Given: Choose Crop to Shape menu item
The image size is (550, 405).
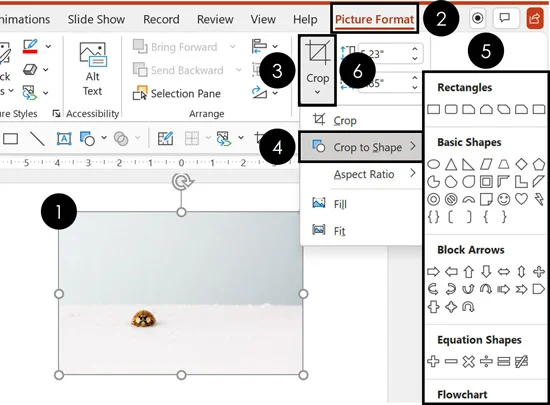Looking at the screenshot, I should coord(361,147).
